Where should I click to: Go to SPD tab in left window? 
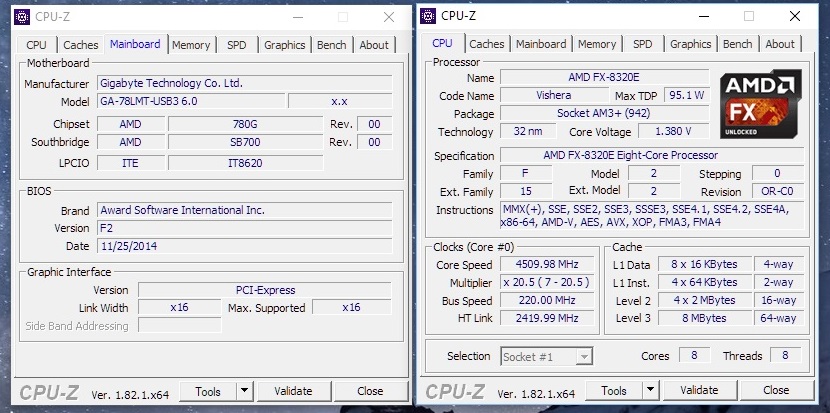click(x=237, y=45)
